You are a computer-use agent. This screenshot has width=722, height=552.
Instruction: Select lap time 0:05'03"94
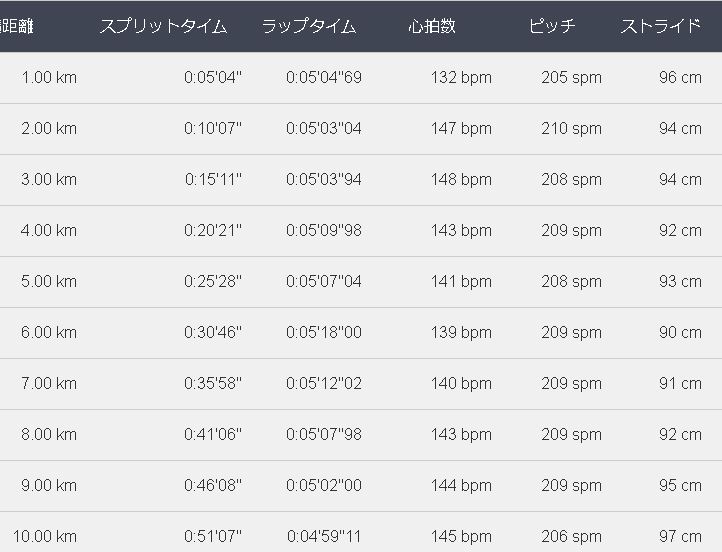point(324,180)
